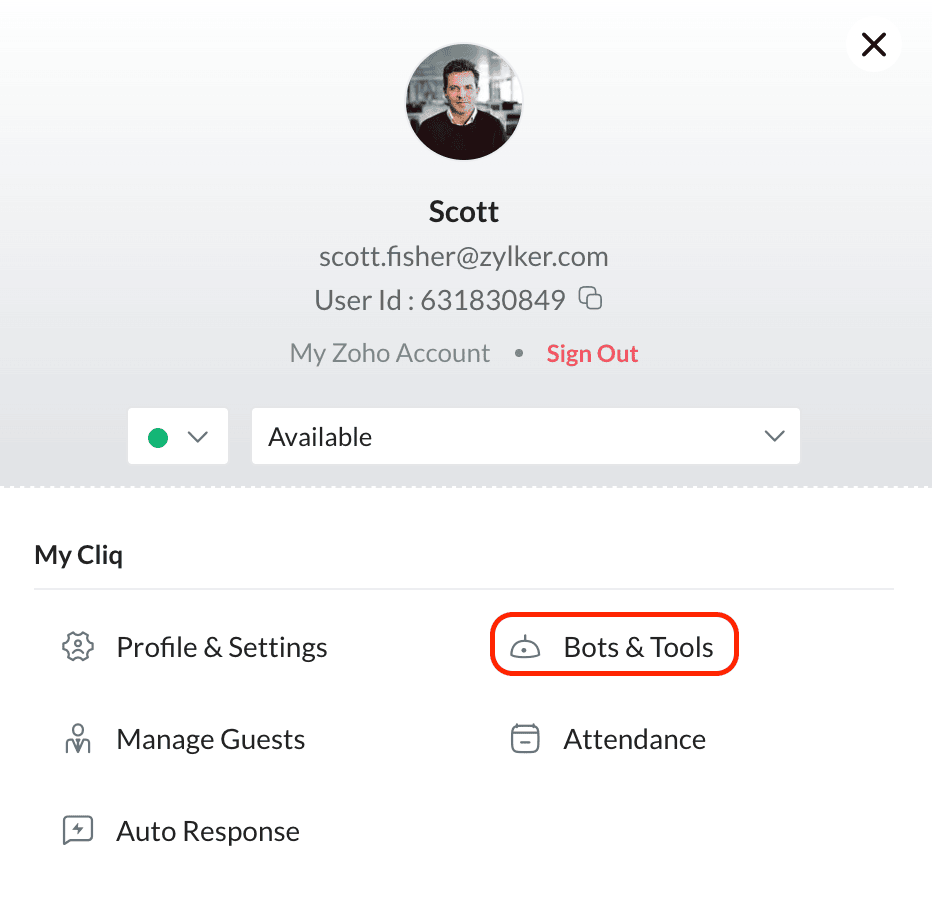This screenshot has height=898, width=932.
Task: Click the email scott.fisher@zylker.com
Action: 464,257
